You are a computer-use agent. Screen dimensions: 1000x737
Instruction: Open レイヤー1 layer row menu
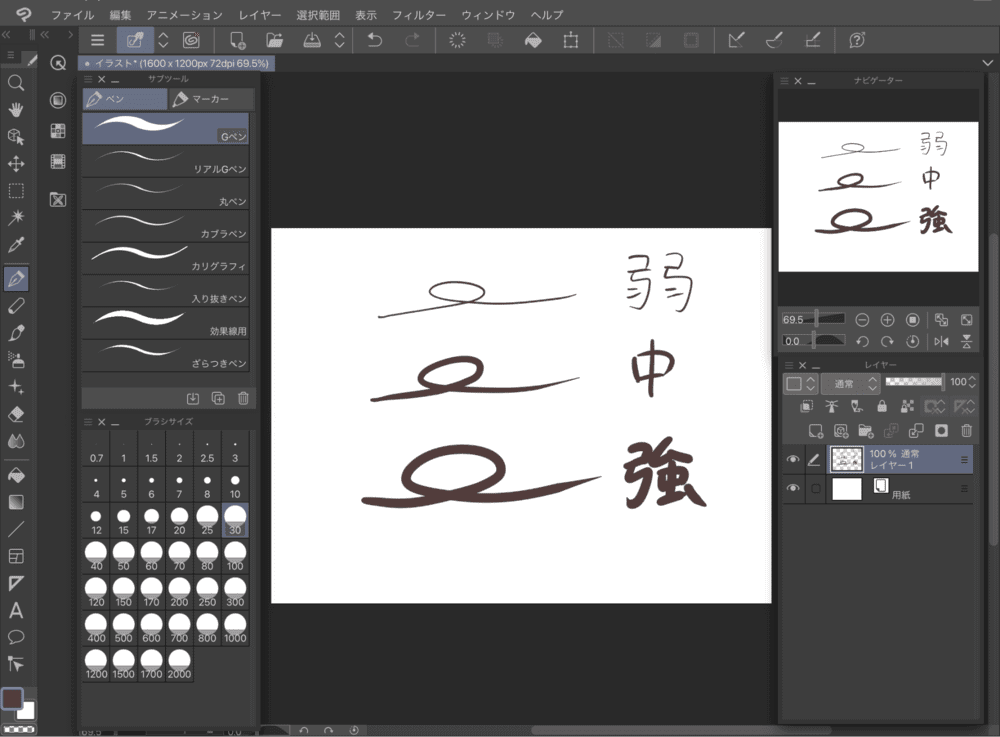coord(964,460)
